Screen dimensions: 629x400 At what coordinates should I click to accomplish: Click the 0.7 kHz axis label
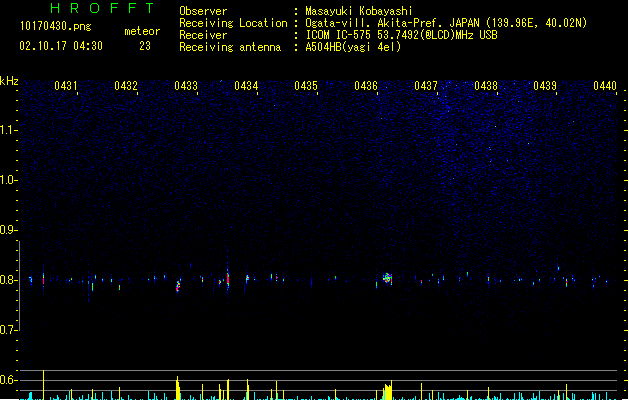click(x=8, y=330)
